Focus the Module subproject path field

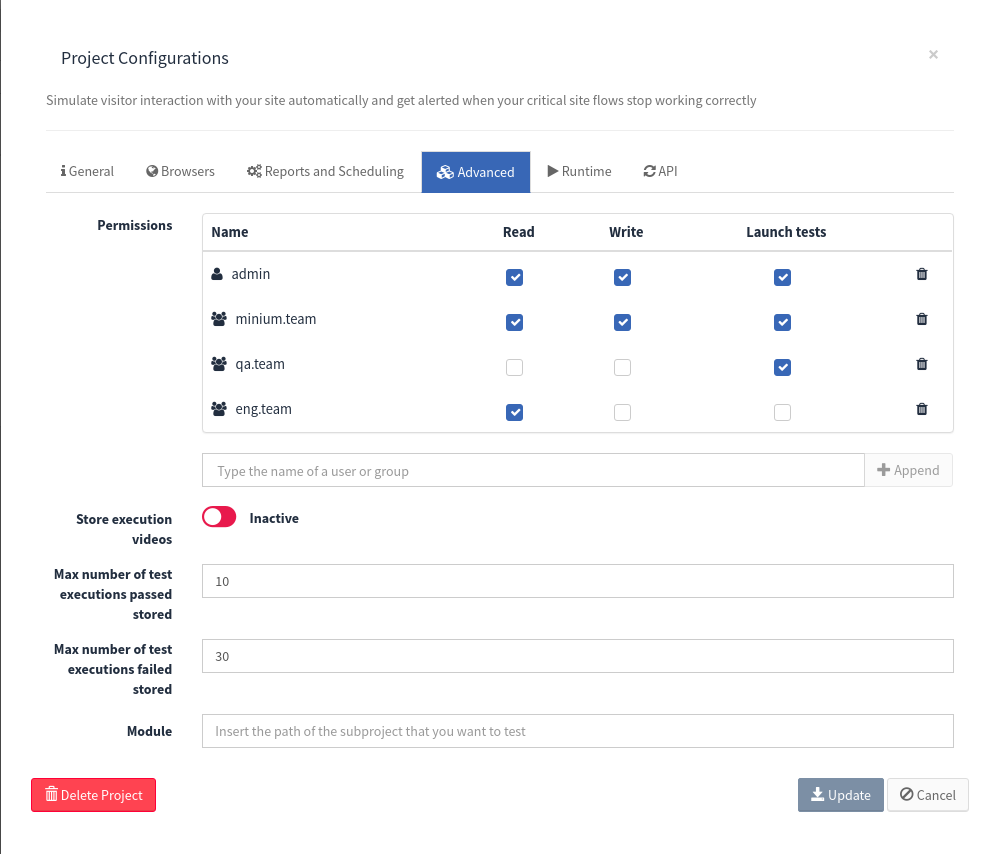[578, 731]
